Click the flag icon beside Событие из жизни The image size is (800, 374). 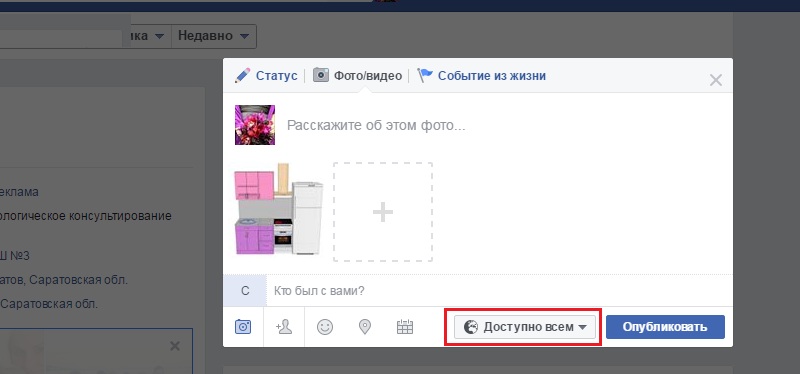coord(424,76)
